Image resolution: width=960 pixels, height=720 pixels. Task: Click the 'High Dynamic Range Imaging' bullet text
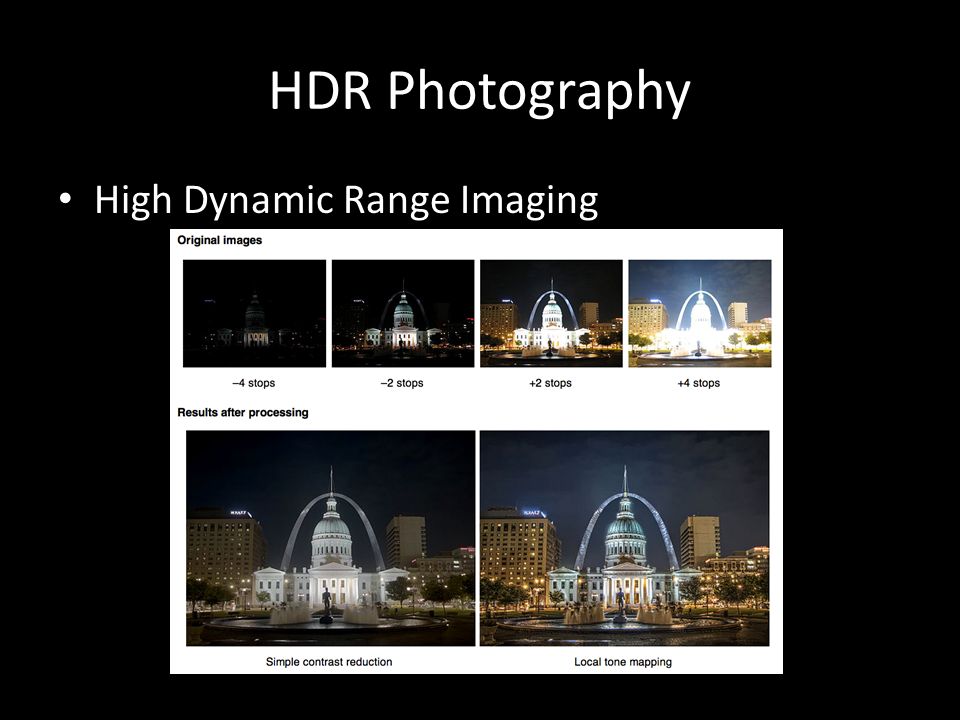click(347, 200)
